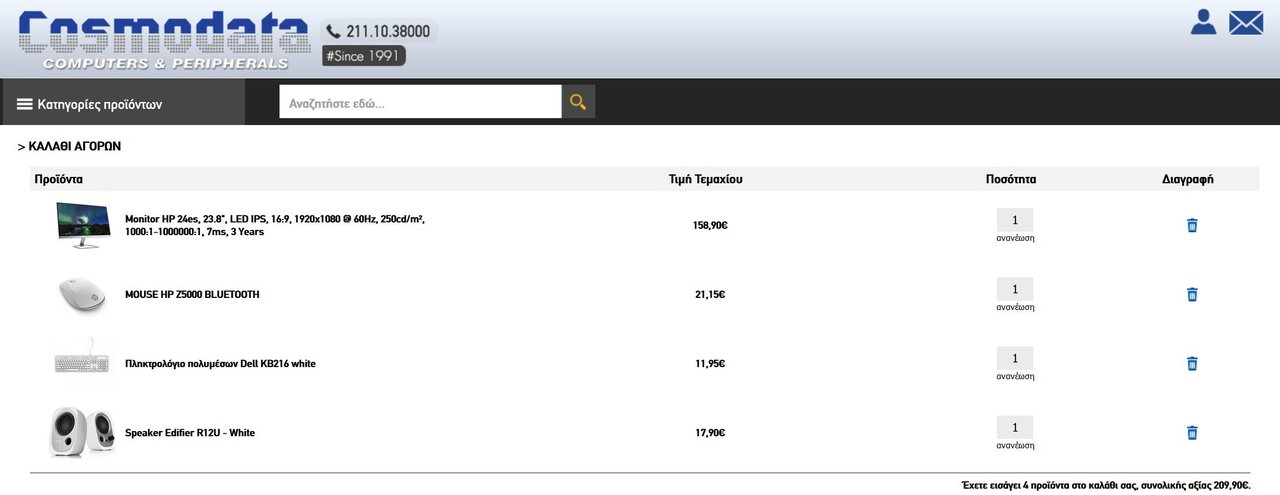Delete the Dell KB216 keyboard row

(1192, 364)
